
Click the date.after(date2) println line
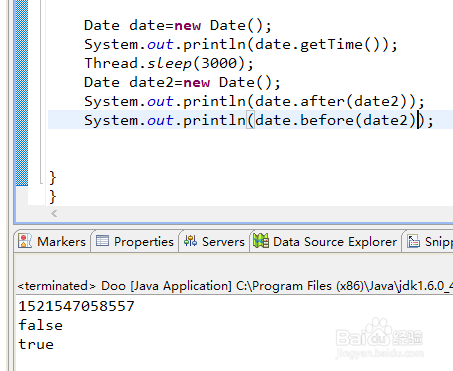point(254,101)
